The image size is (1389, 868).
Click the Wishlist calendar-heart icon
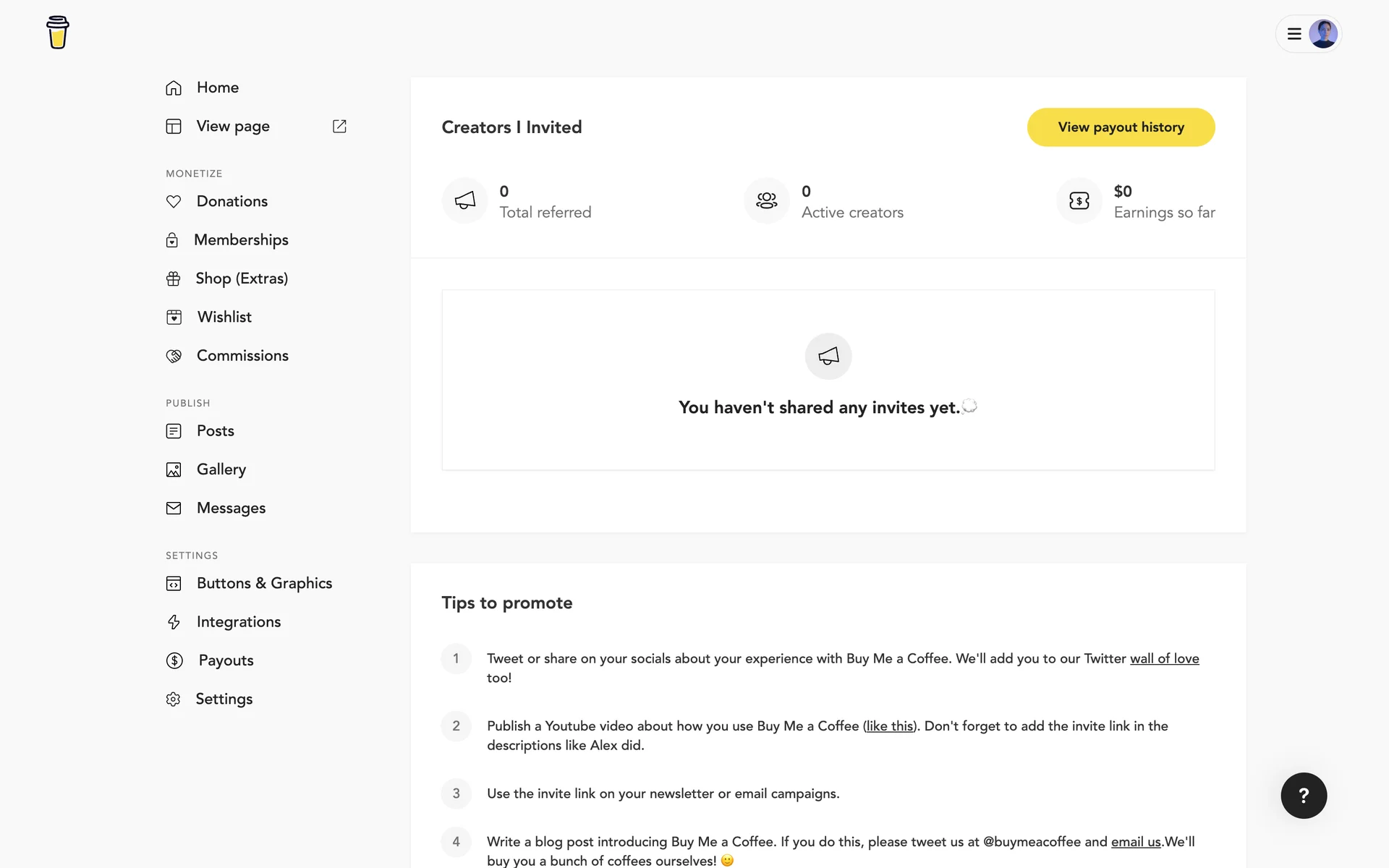pos(174,318)
